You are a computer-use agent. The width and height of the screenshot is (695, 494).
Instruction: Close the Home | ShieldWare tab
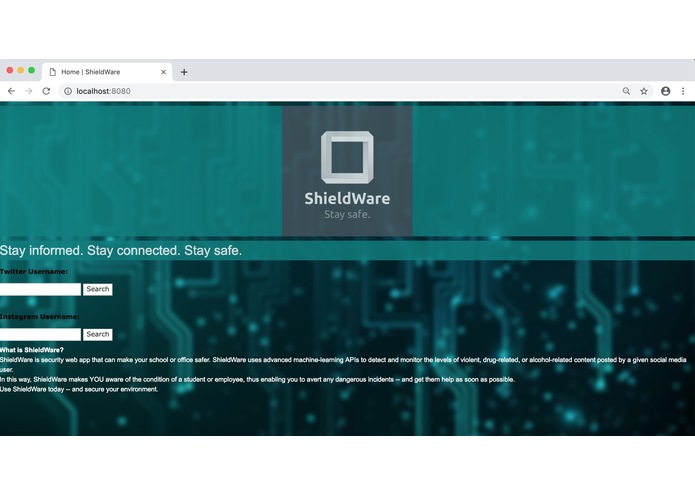164,72
